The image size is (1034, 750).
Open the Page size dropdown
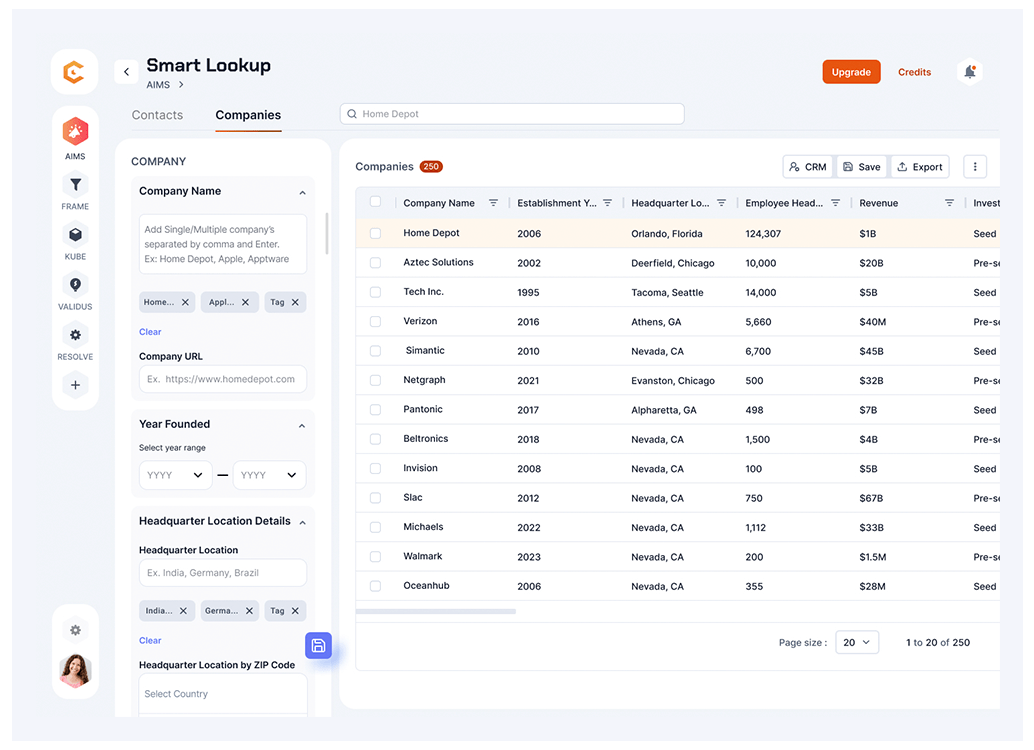pos(857,642)
